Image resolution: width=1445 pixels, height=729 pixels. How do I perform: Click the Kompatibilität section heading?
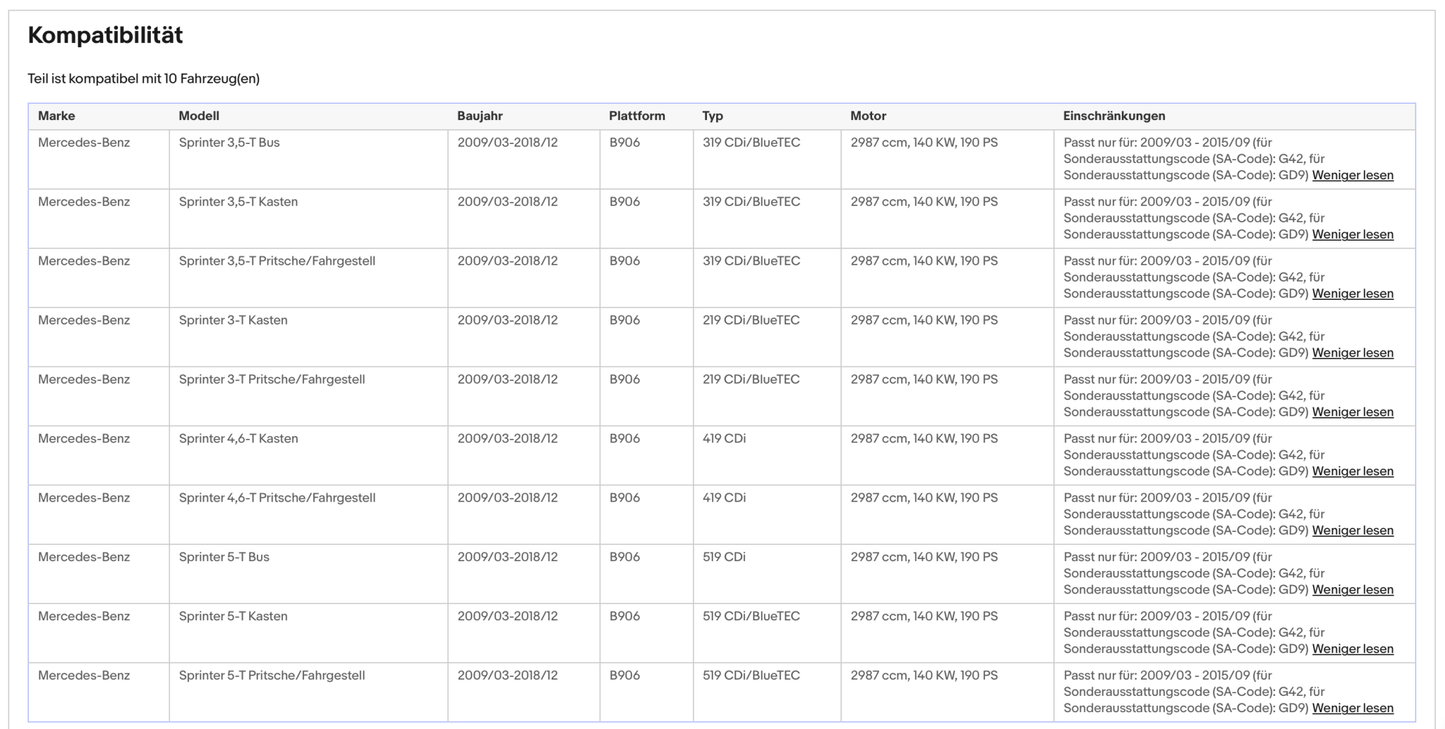[105, 36]
